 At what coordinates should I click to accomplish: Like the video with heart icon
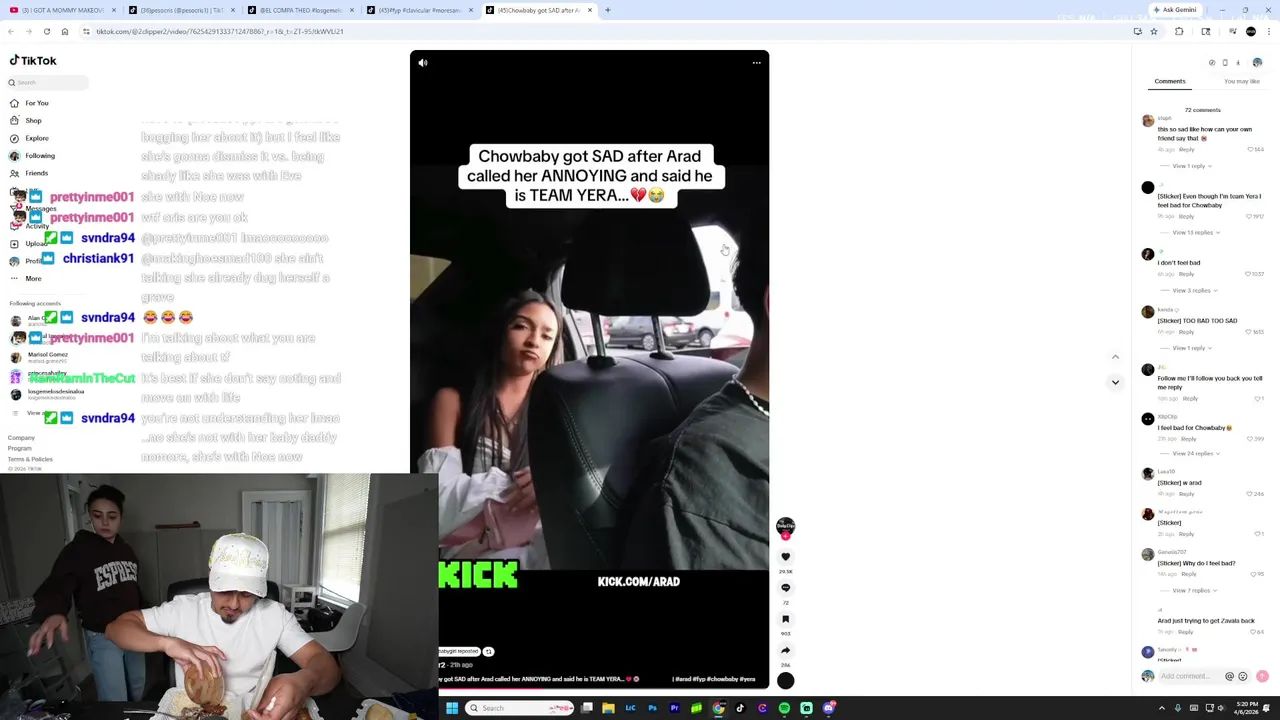(785, 557)
